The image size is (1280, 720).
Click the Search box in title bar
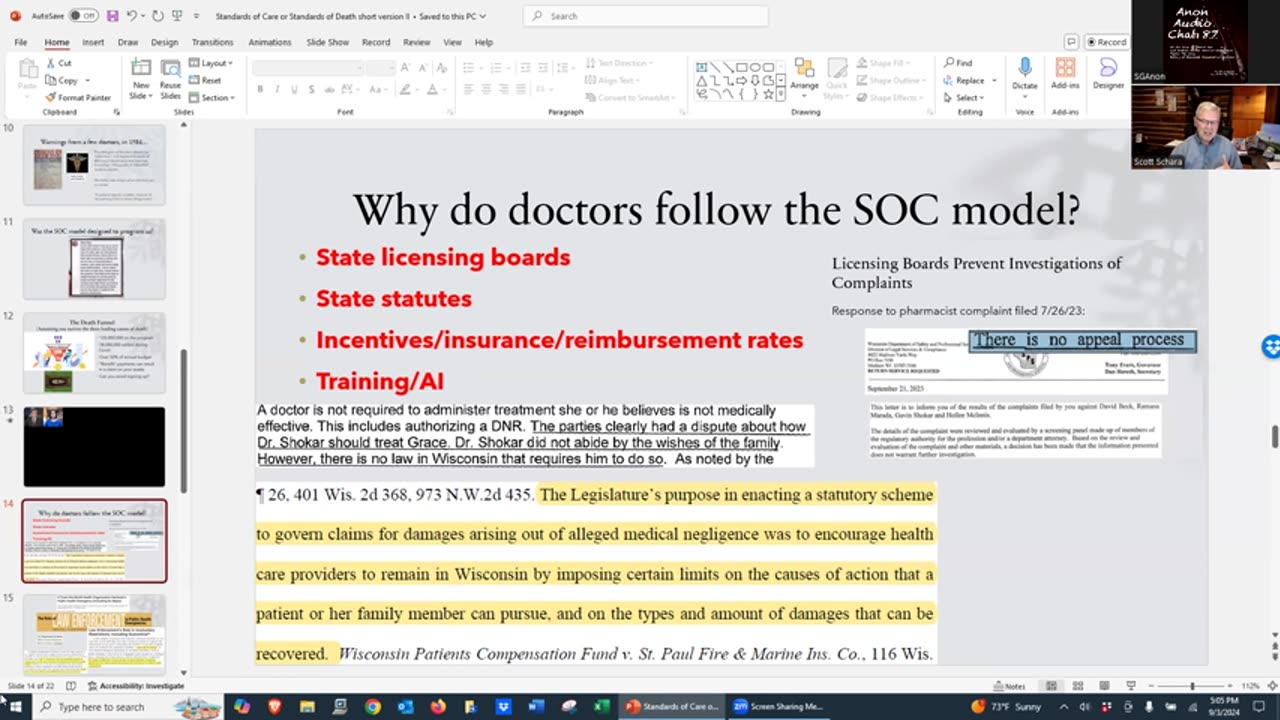[646, 16]
